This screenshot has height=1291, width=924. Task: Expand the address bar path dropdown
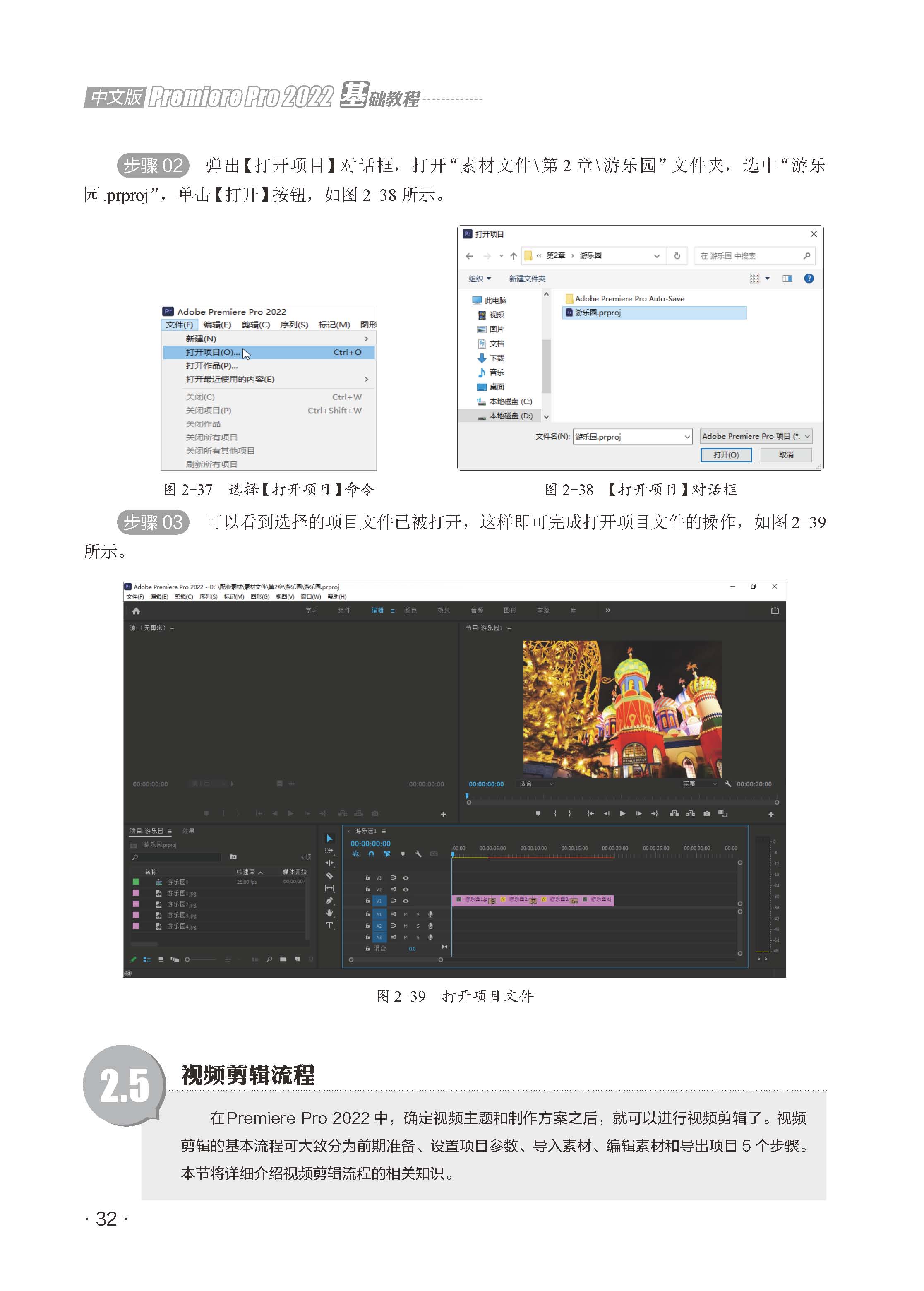point(657,256)
